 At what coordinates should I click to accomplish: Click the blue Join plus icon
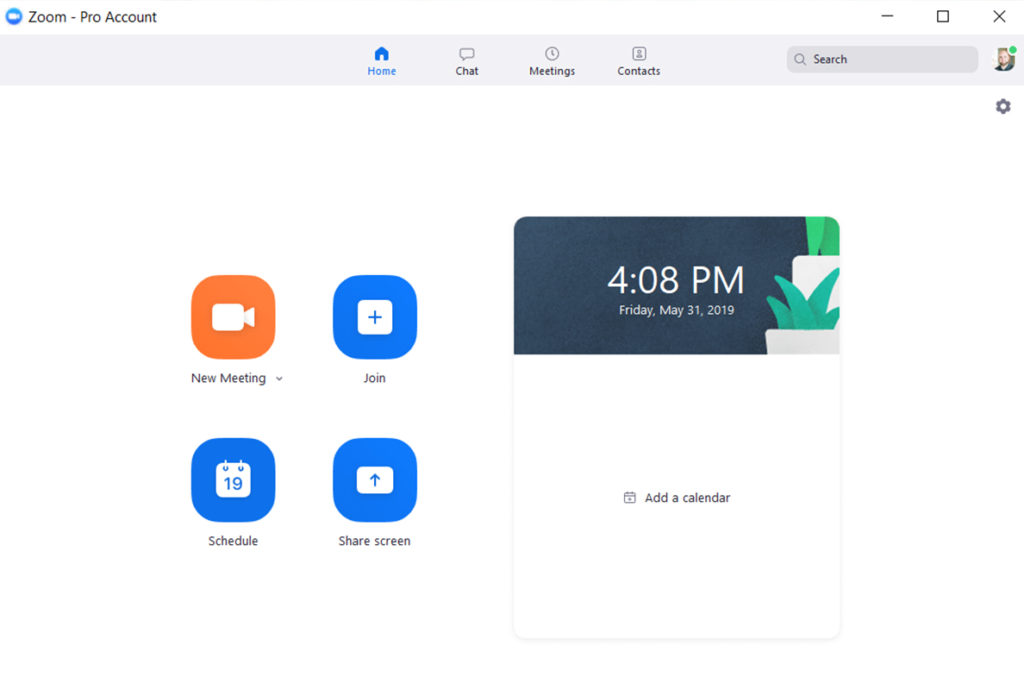pyautogui.click(x=374, y=317)
